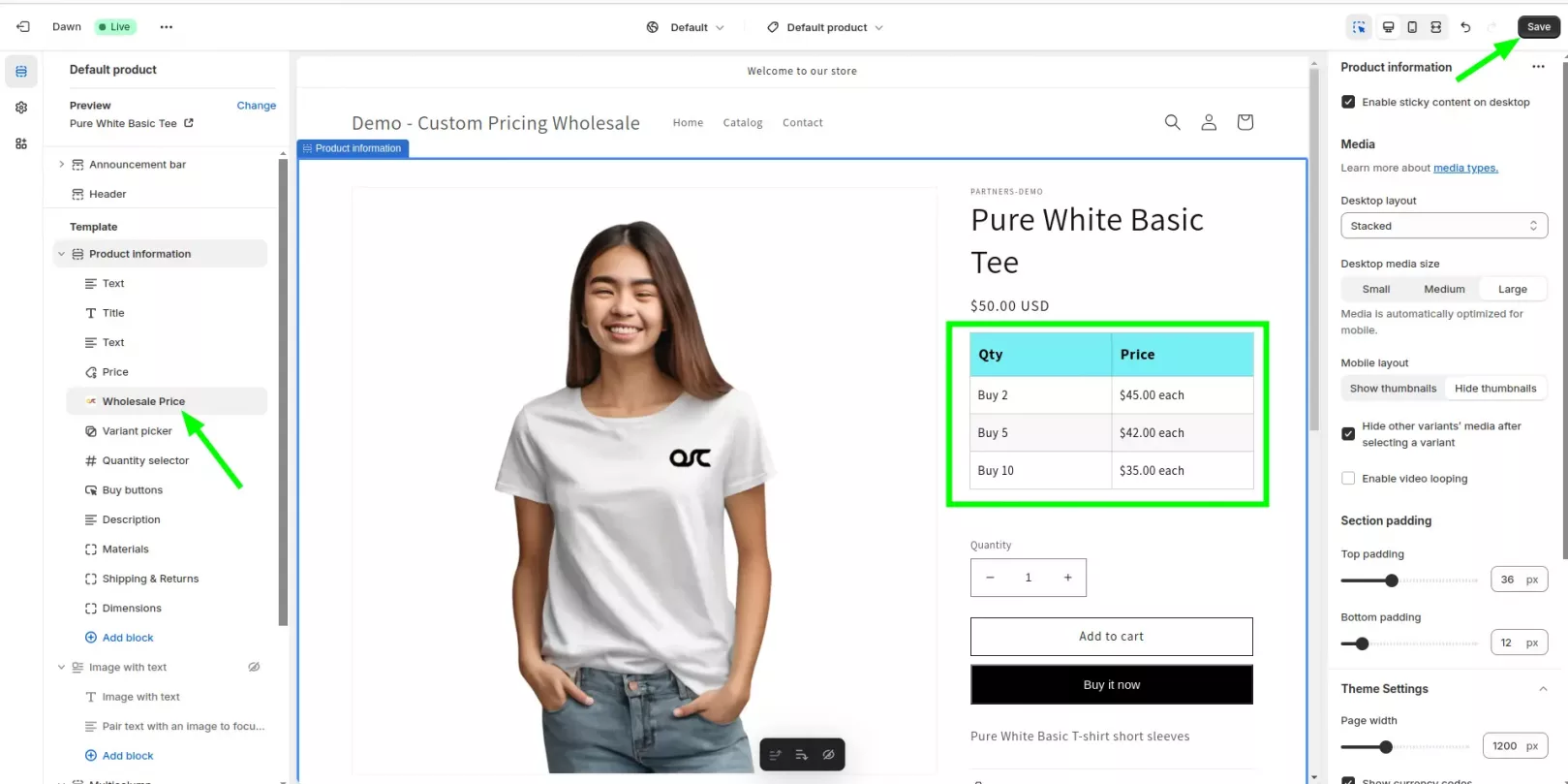Toggle visibility of Image with text section
Viewport: 1568px width, 784px height.
click(254, 668)
